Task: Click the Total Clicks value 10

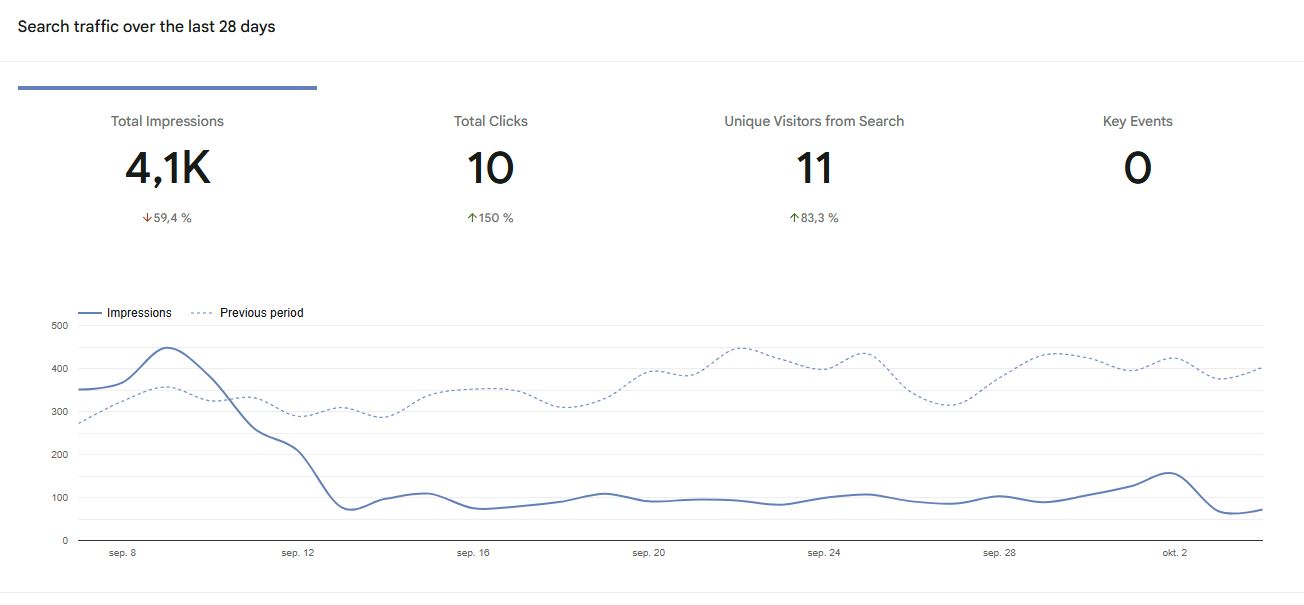Action: [x=490, y=168]
